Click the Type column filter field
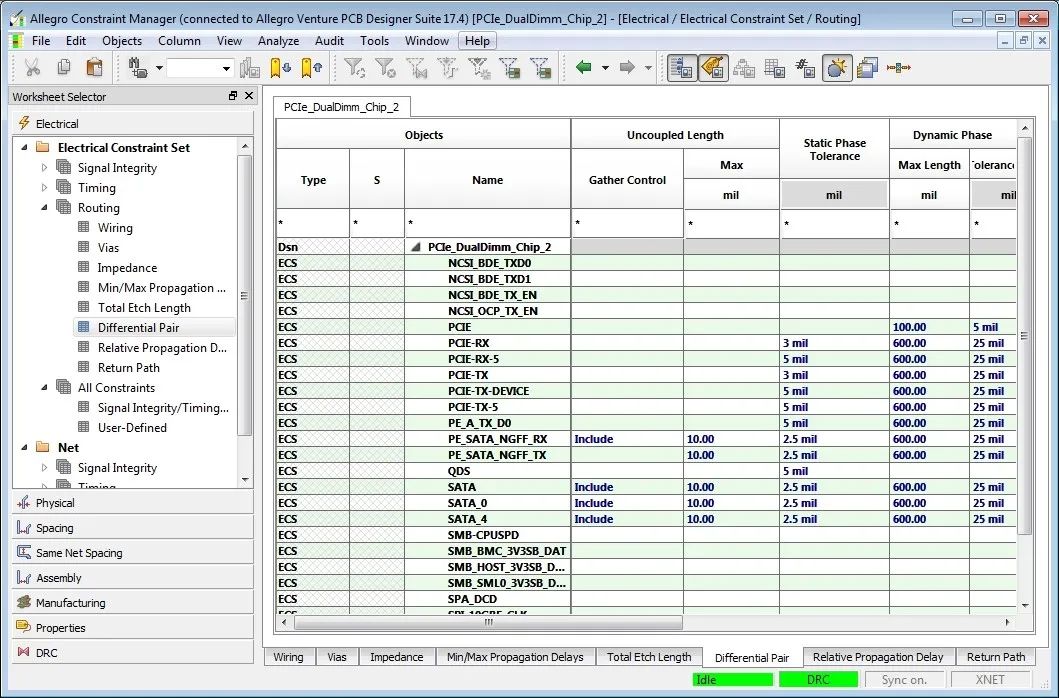1059x698 pixels. [x=313, y=224]
